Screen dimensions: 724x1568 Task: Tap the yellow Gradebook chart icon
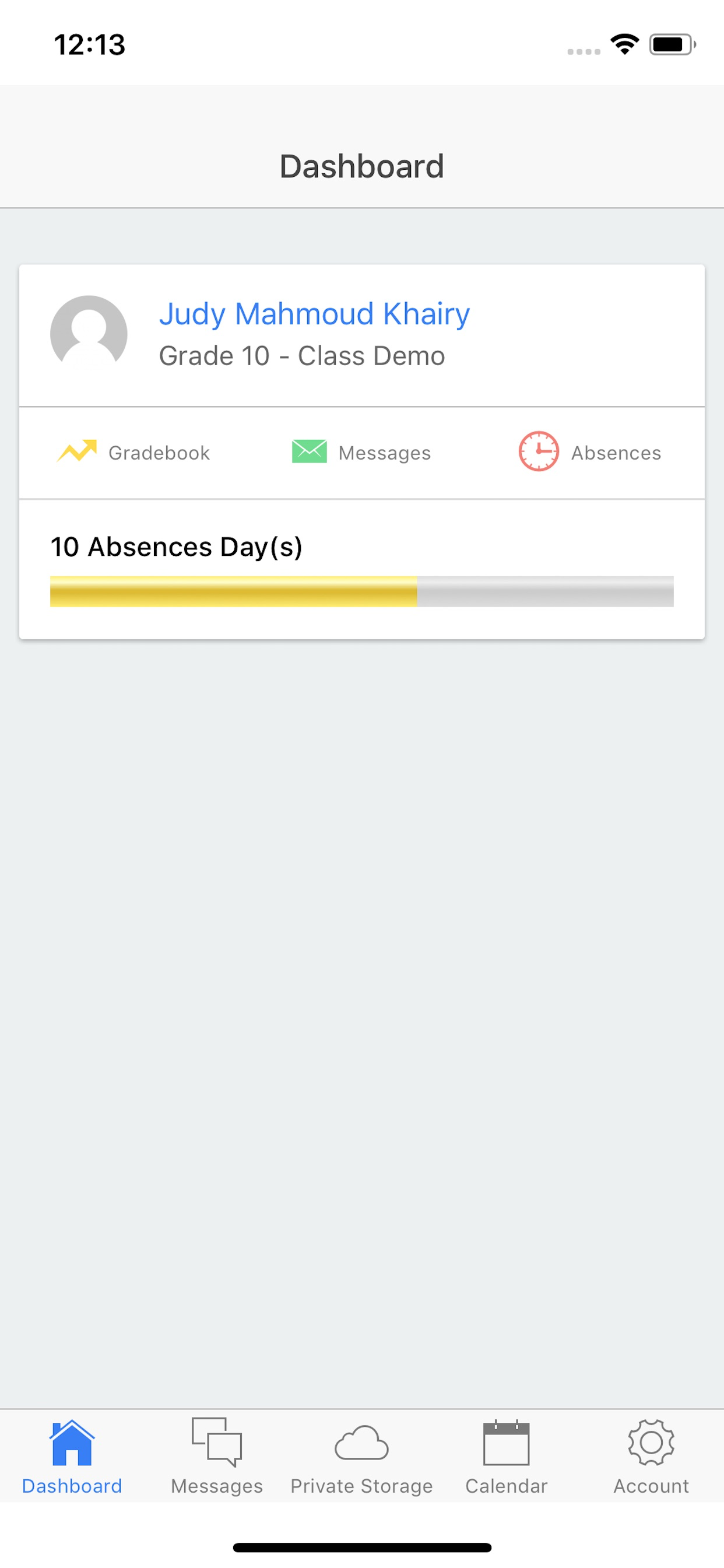tap(77, 451)
